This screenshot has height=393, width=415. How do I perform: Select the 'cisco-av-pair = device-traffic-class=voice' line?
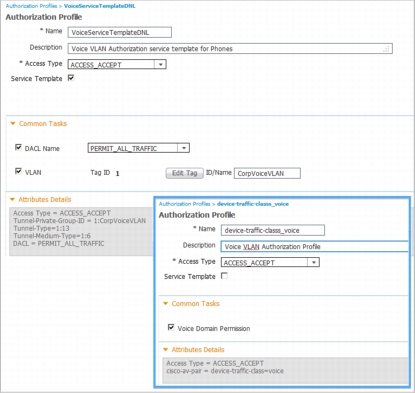click(x=225, y=371)
